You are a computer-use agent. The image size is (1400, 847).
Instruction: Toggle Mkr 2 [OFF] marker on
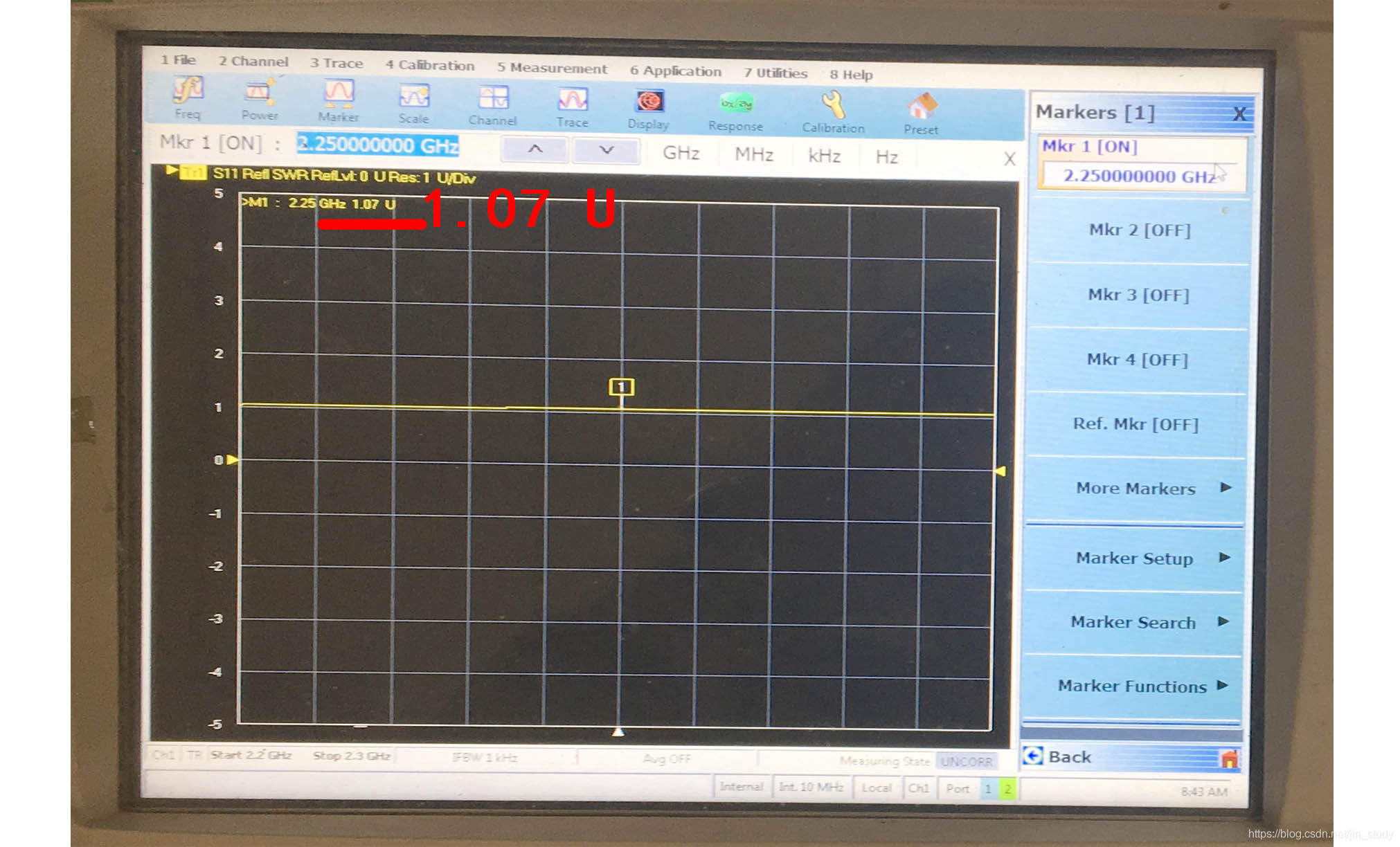click(1139, 230)
